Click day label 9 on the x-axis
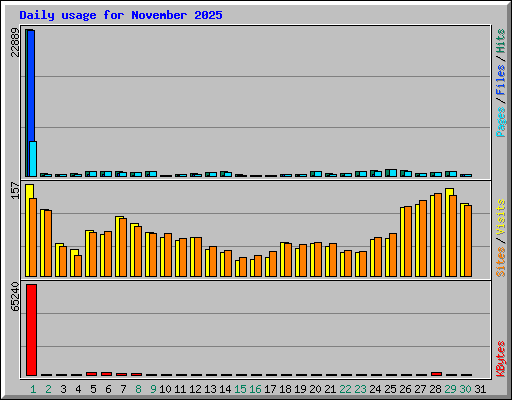 point(153,389)
